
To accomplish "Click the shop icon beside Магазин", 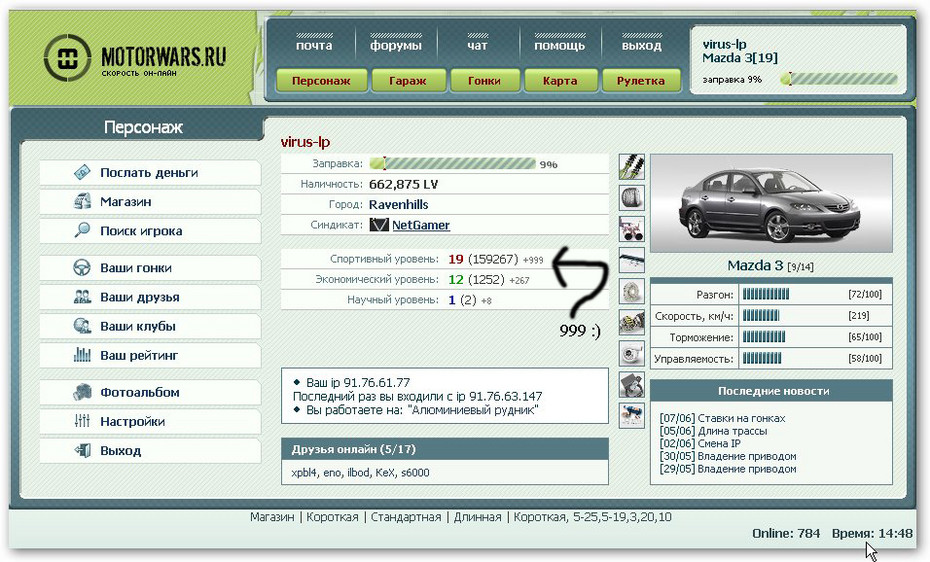I will pyautogui.click(x=82, y=202).
